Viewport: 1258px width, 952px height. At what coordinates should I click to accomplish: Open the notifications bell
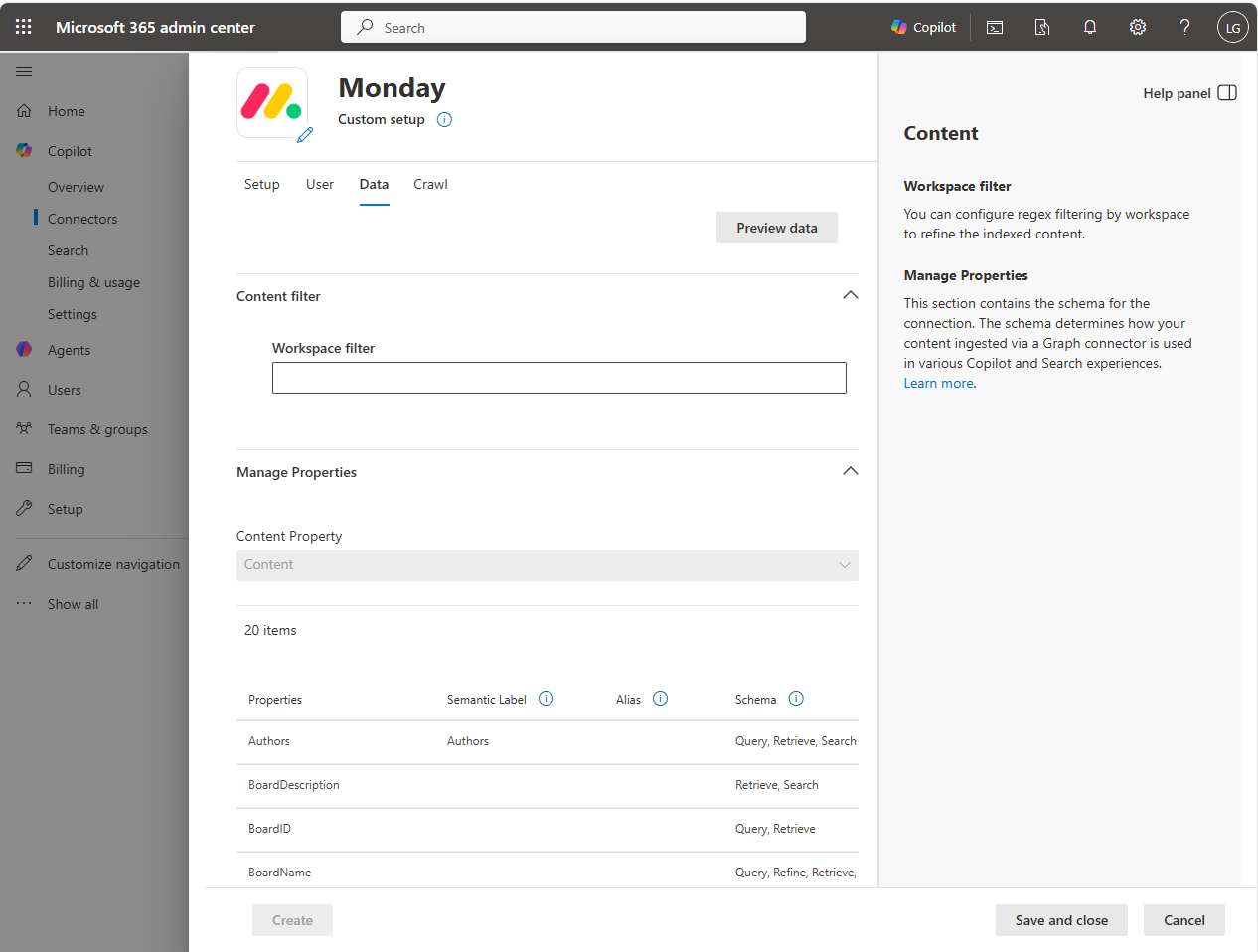pos(1090,27)
